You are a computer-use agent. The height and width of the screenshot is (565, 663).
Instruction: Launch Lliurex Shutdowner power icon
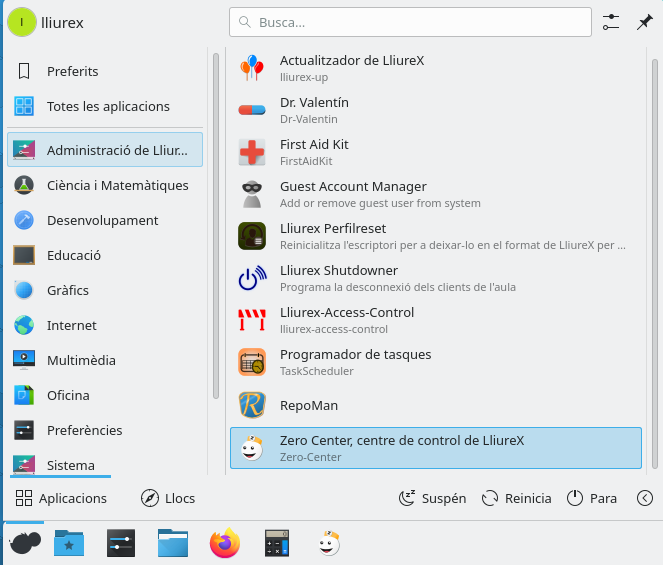pyautogui.click(x=252, y=278)
